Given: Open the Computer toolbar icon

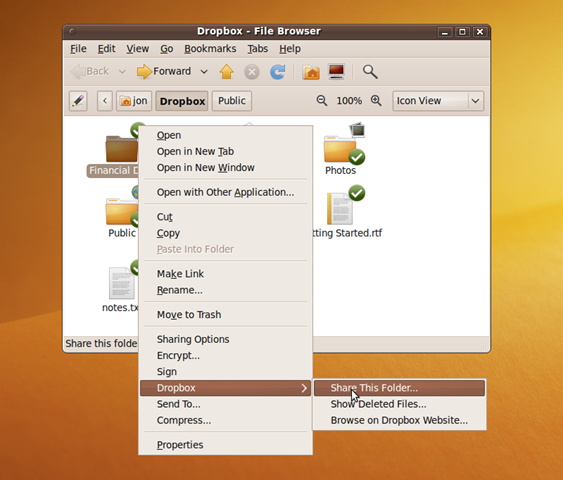Looking at the screenshot, I should coord(336,71).
